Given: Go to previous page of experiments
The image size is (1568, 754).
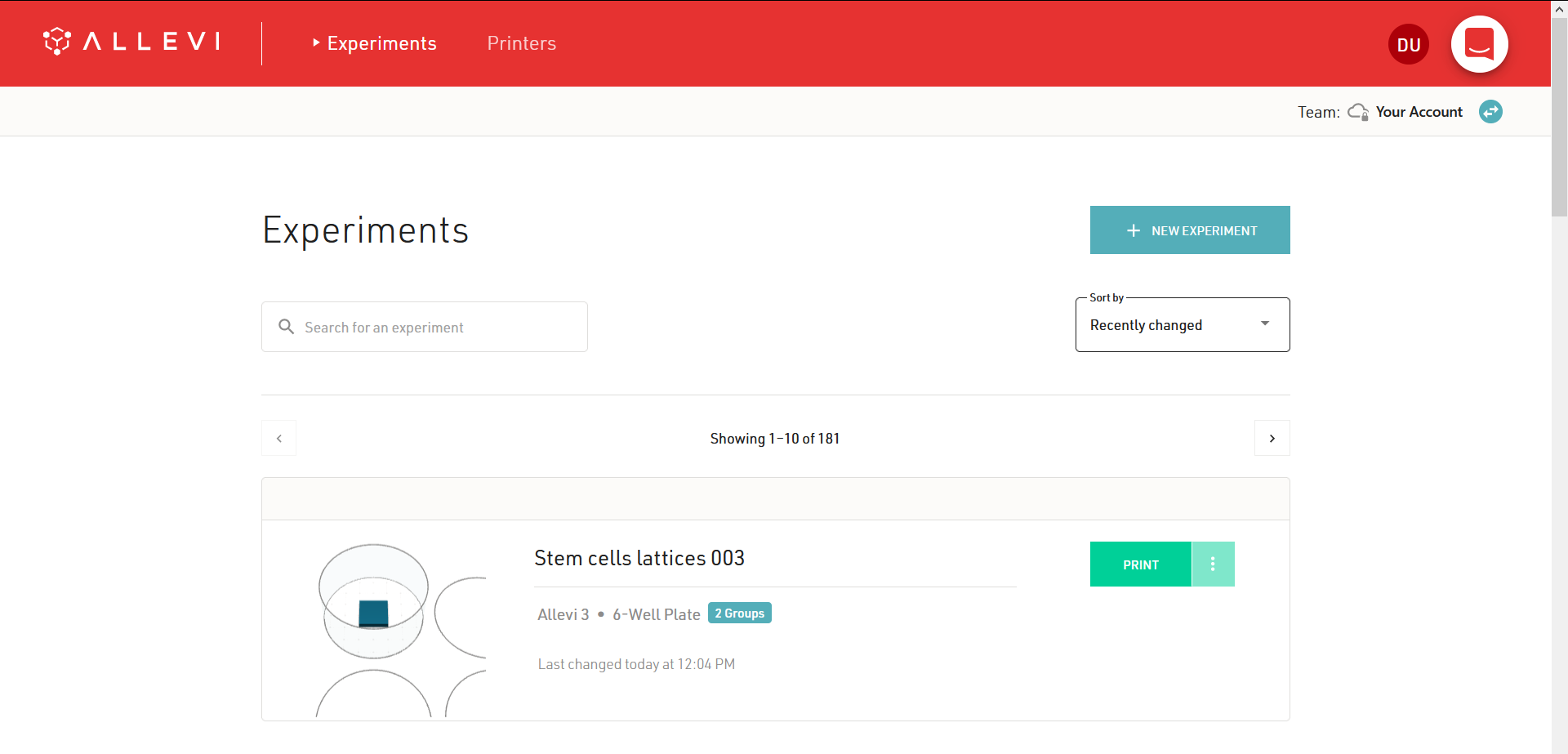Looking at the screenshot, I should (x=279, y=439).
